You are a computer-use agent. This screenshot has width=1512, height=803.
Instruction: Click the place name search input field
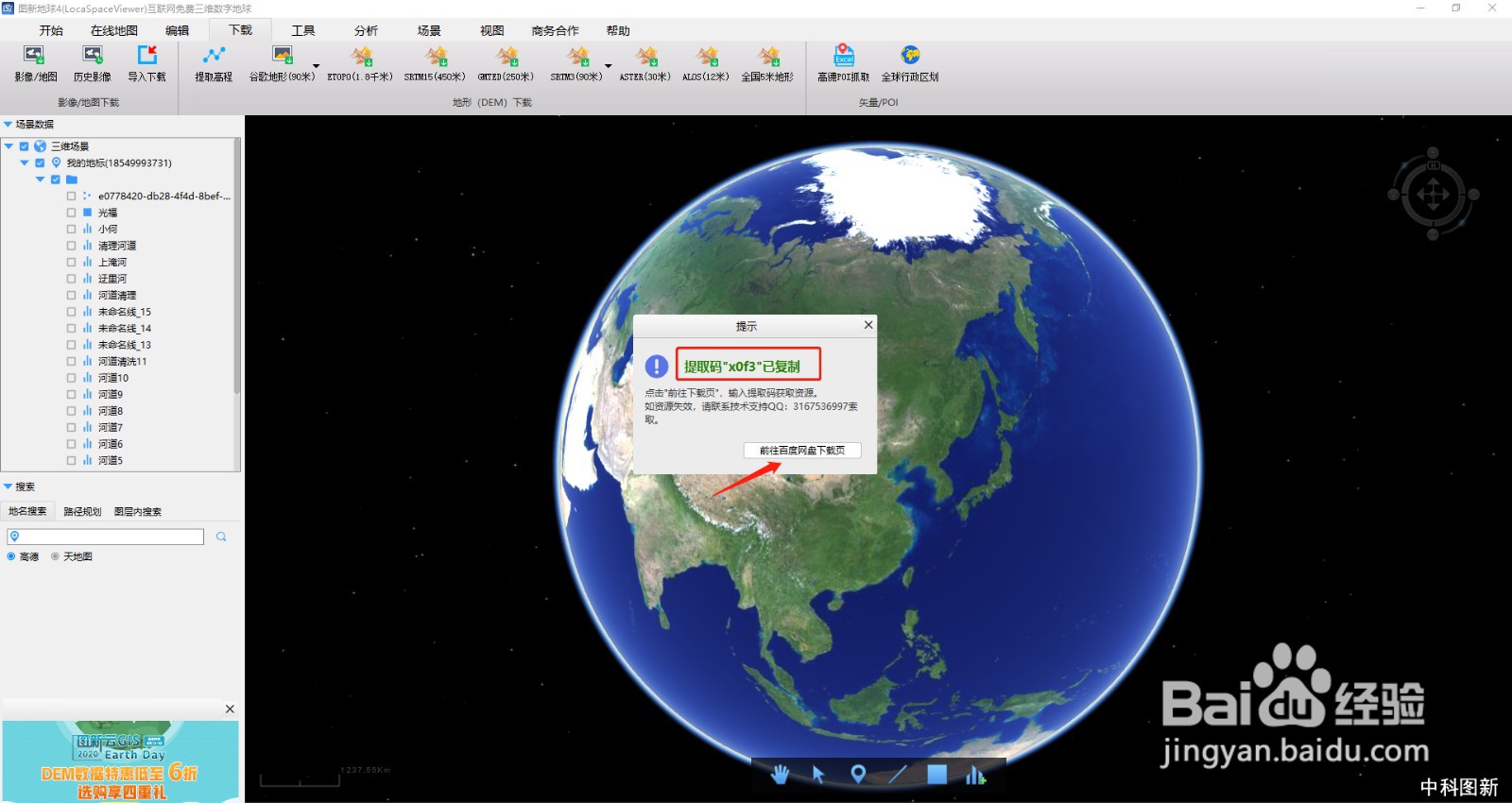105,537
